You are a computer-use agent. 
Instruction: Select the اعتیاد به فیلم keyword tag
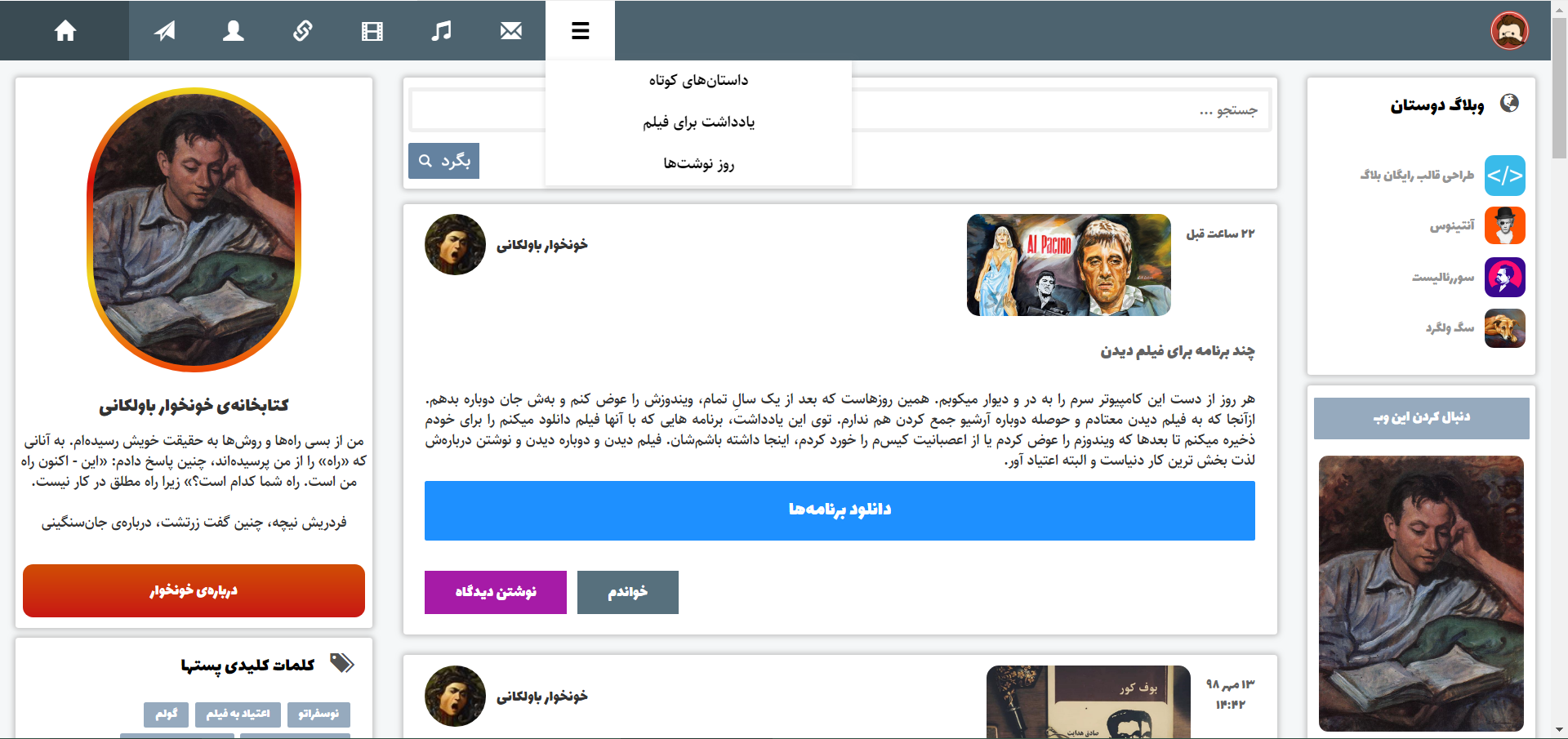coord(238,715)
